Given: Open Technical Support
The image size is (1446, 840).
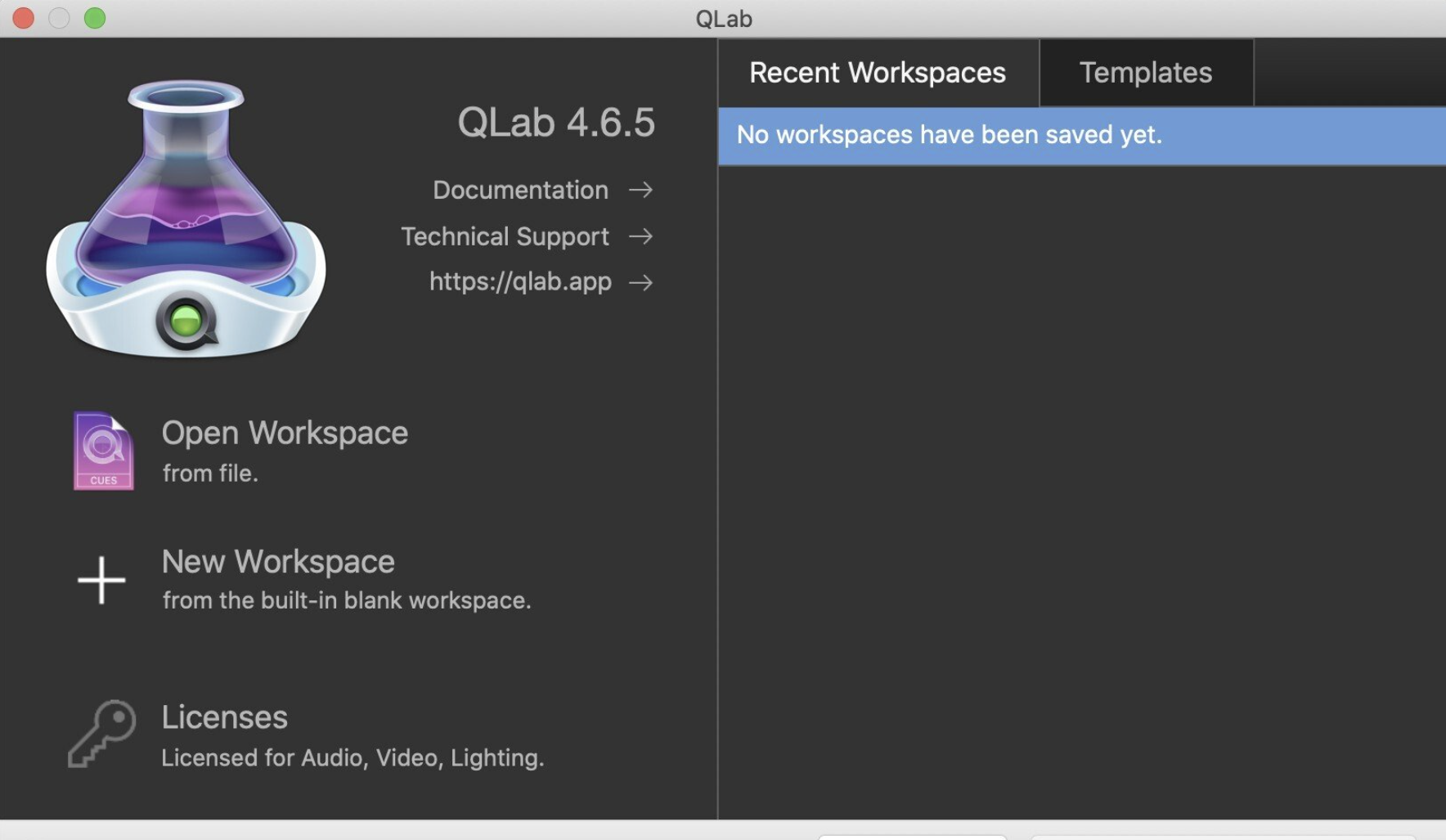Looking at the screenshot, I should [x=505, y=236].
